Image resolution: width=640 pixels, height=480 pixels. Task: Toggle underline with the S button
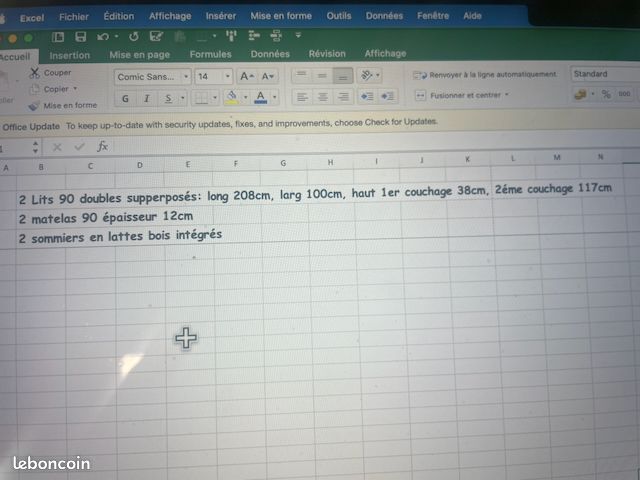[168, 98]
